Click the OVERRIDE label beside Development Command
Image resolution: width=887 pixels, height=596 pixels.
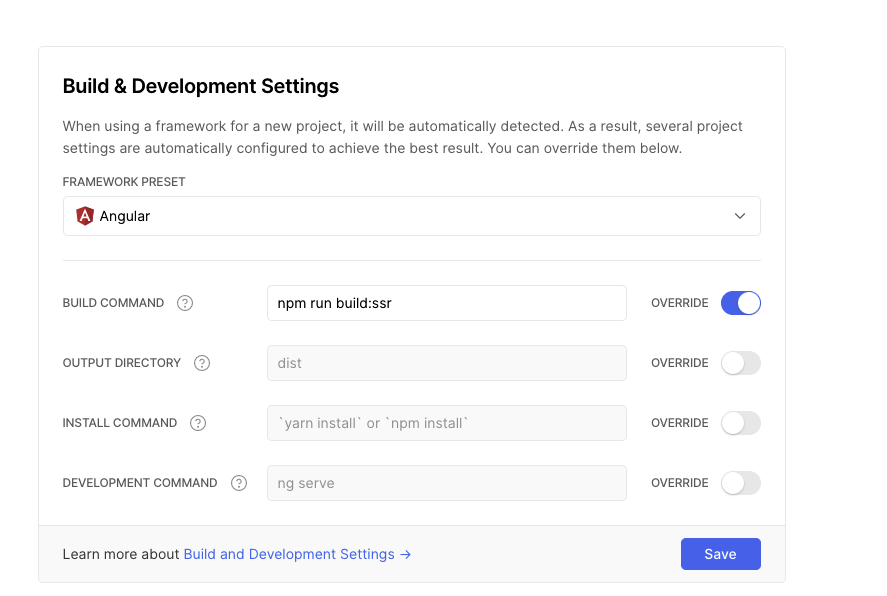pos(679,483)
